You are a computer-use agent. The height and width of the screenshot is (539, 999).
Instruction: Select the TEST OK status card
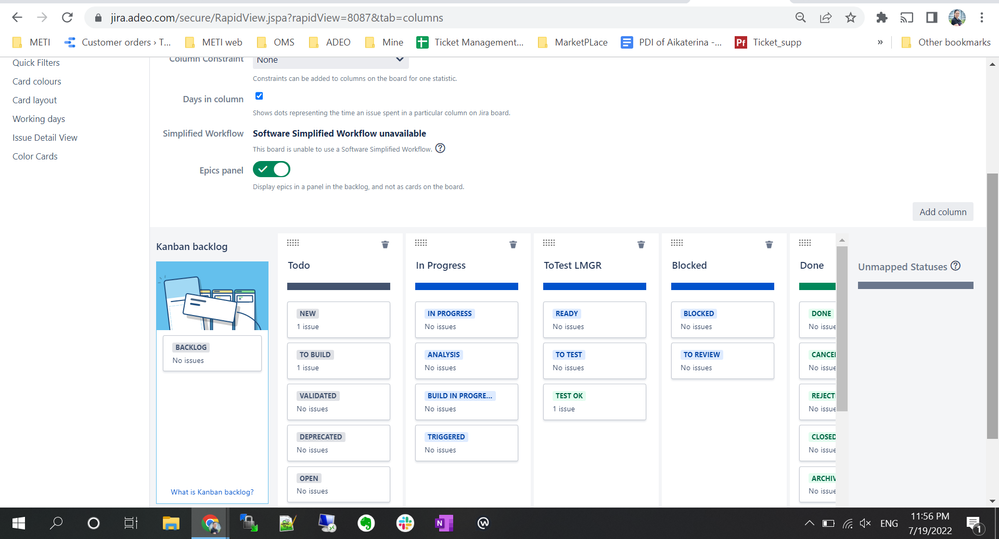point(595,401)
